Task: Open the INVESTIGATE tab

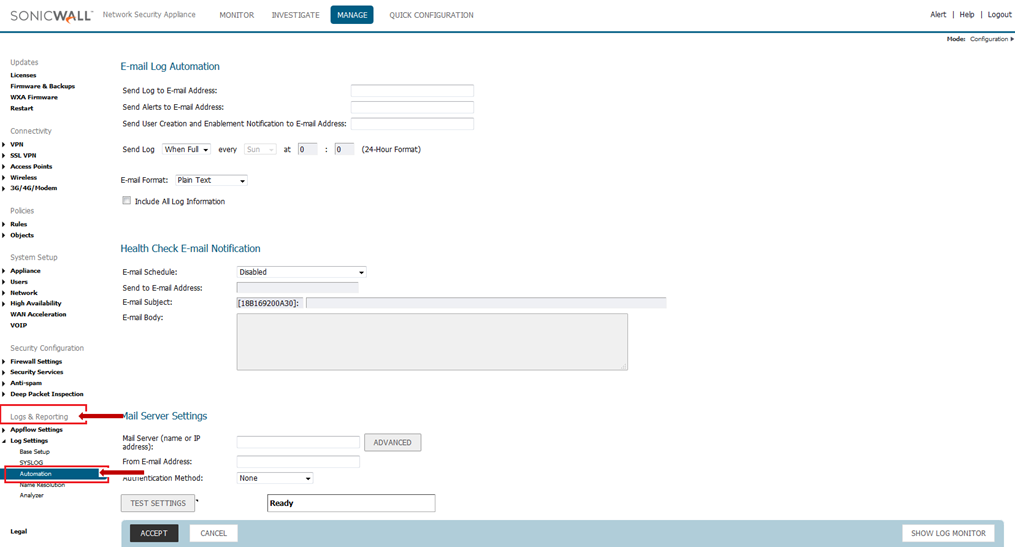Action: point(295,15)
